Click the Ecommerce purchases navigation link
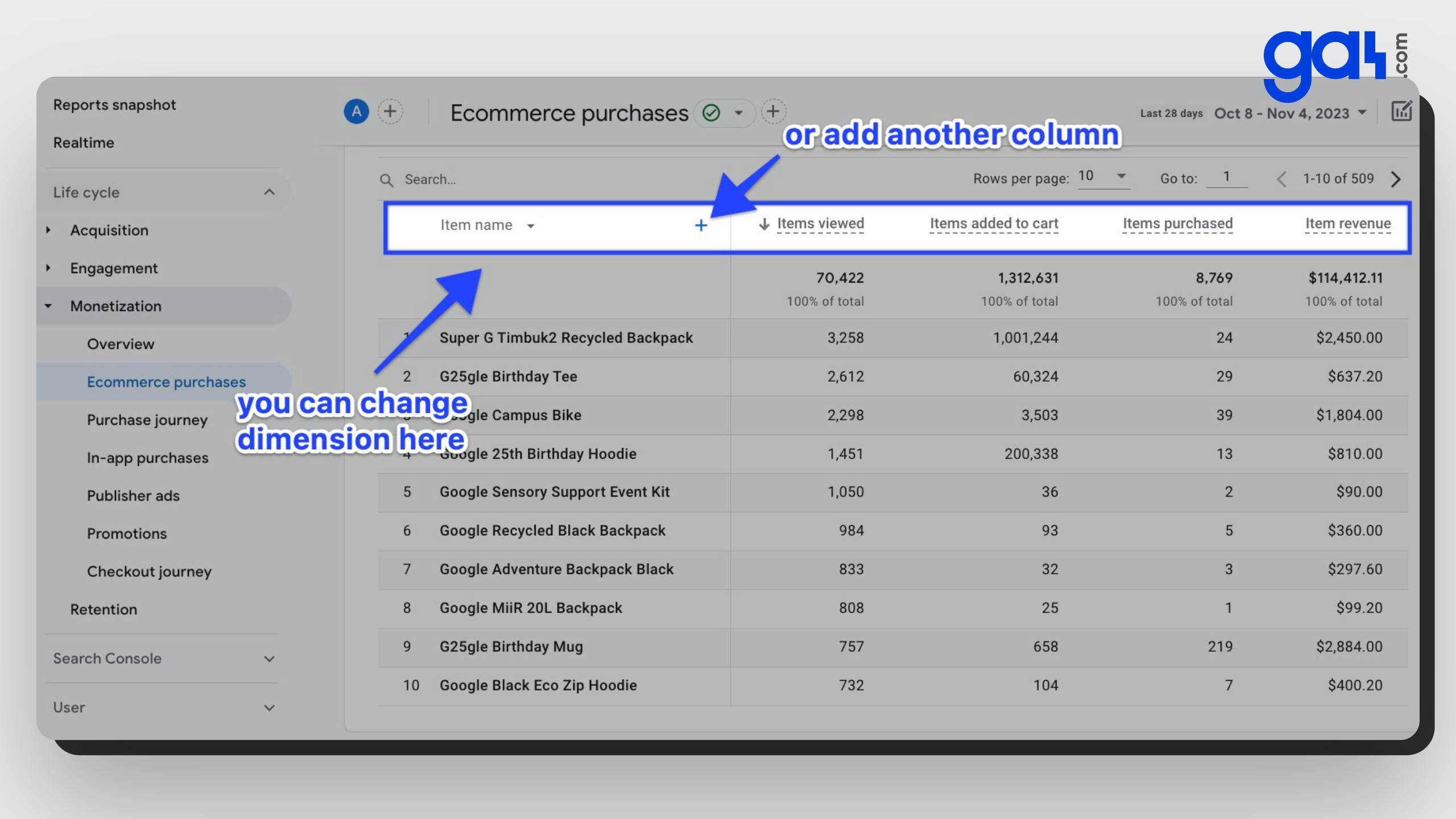The width and height of the screenshot is (1456, 819). [x=165, y=381]
